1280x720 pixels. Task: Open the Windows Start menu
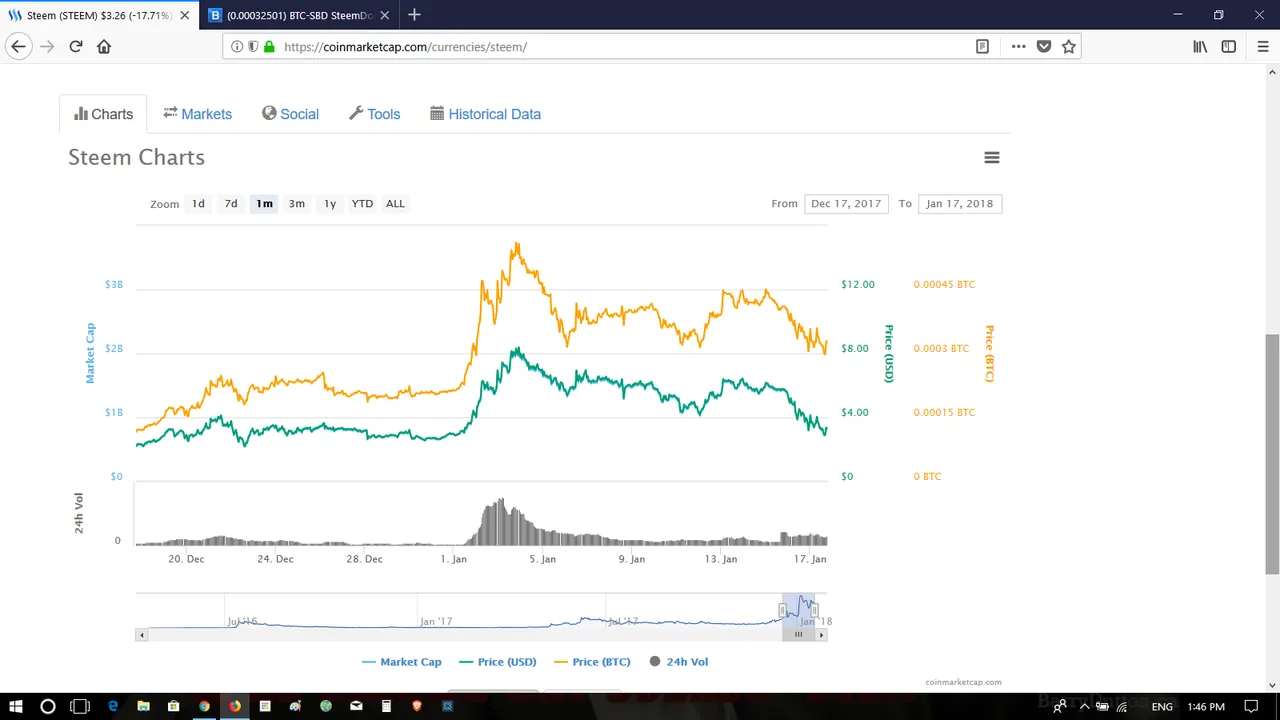coord(15,706)
